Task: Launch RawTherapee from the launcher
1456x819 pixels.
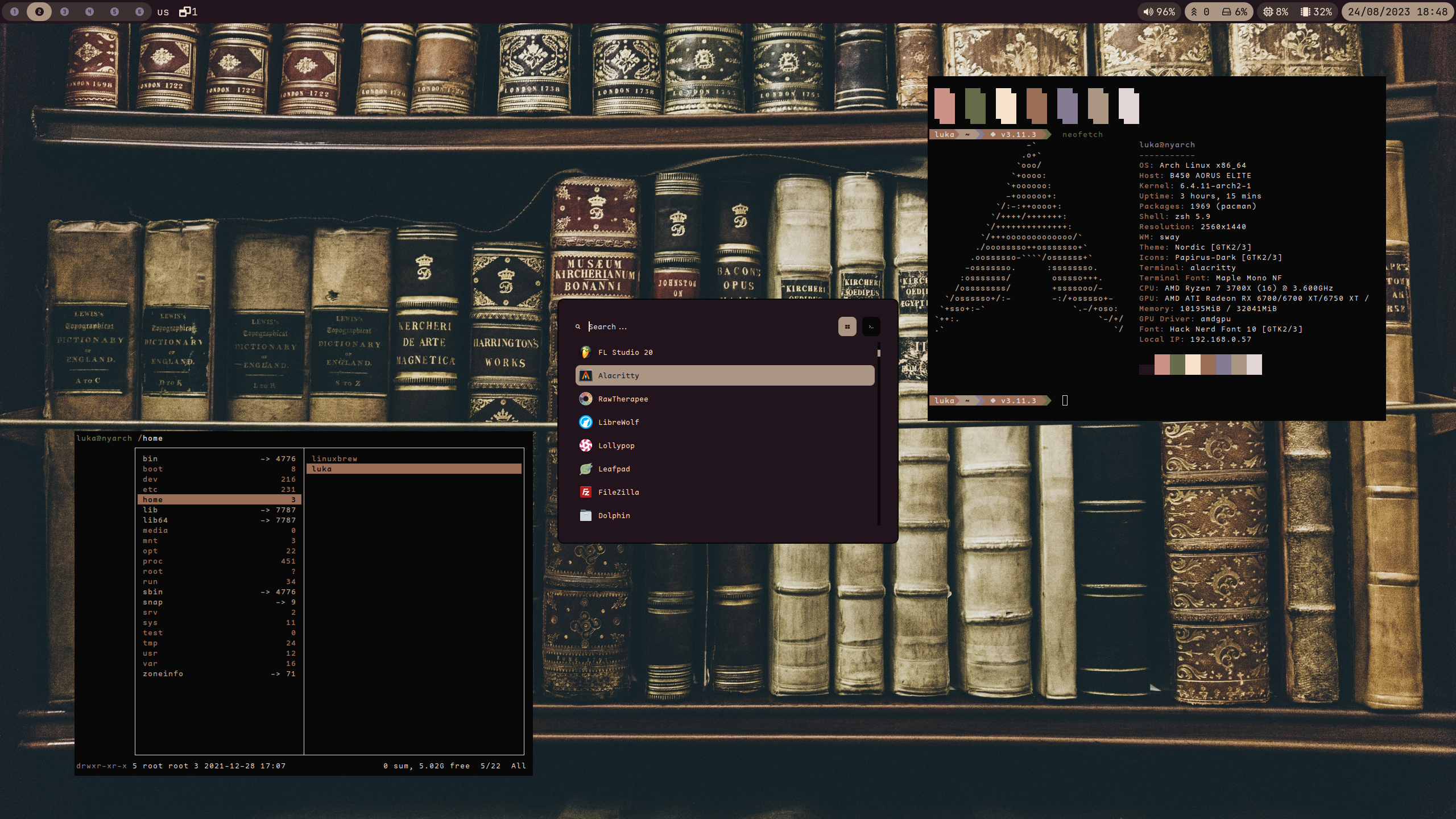Action: 623,399
